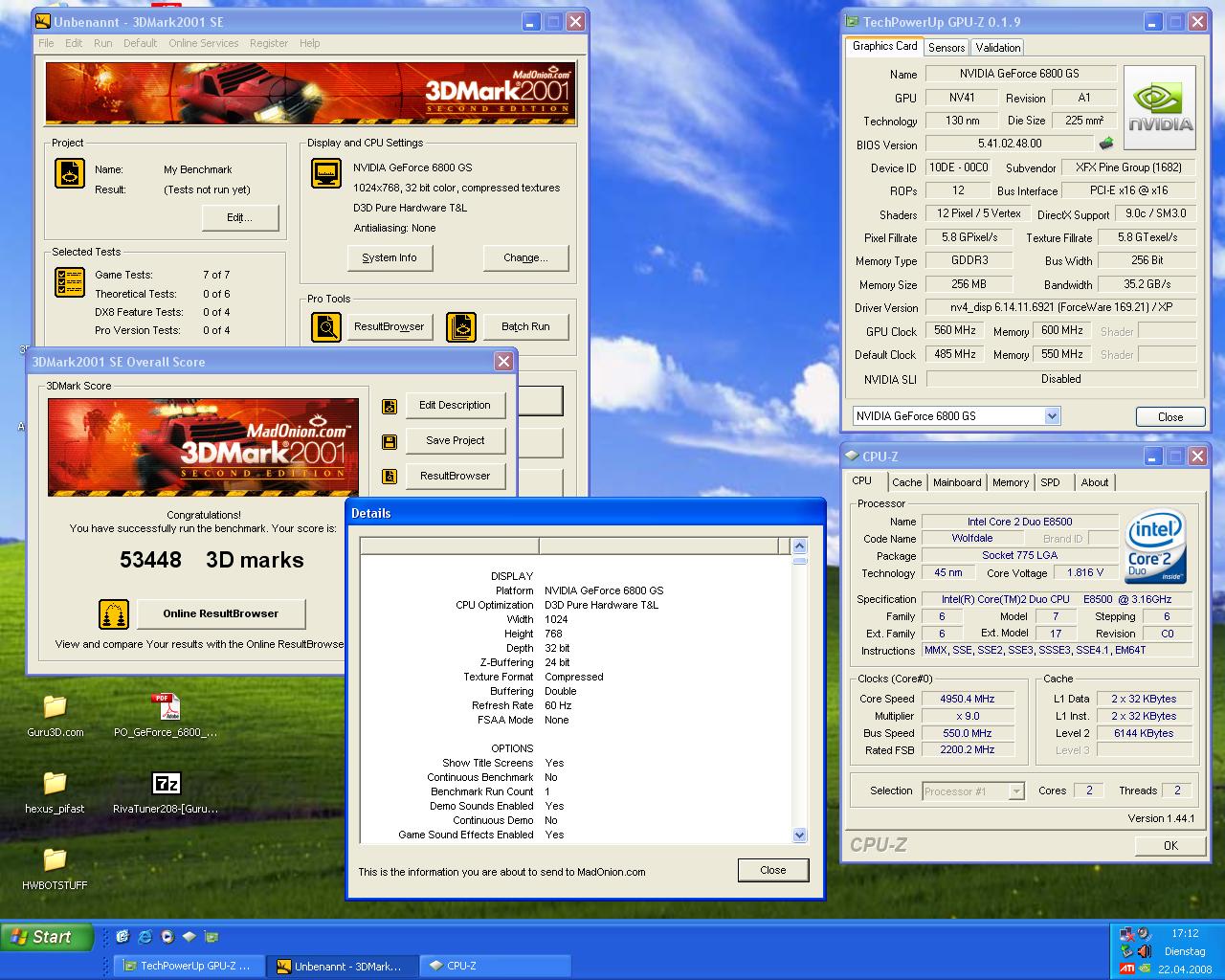Click the monitor icon in Display settings
The height and width of the screenshot is (980, 1225).
326,173
